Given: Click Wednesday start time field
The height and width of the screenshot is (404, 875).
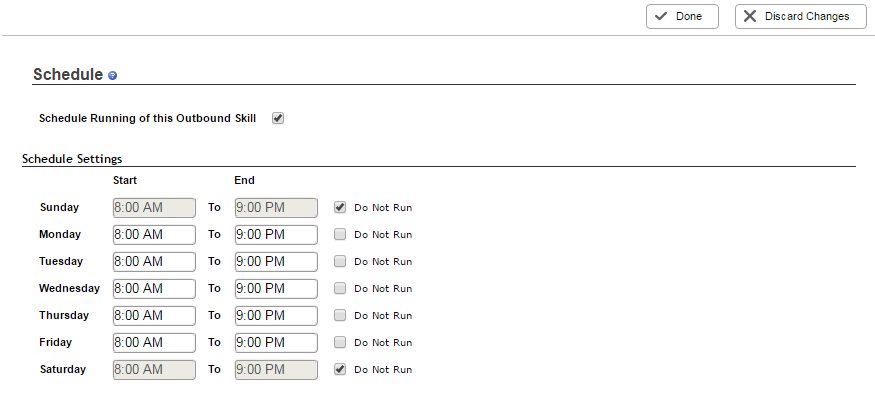Looking at the screenshot, I should [x=154, y=288].
